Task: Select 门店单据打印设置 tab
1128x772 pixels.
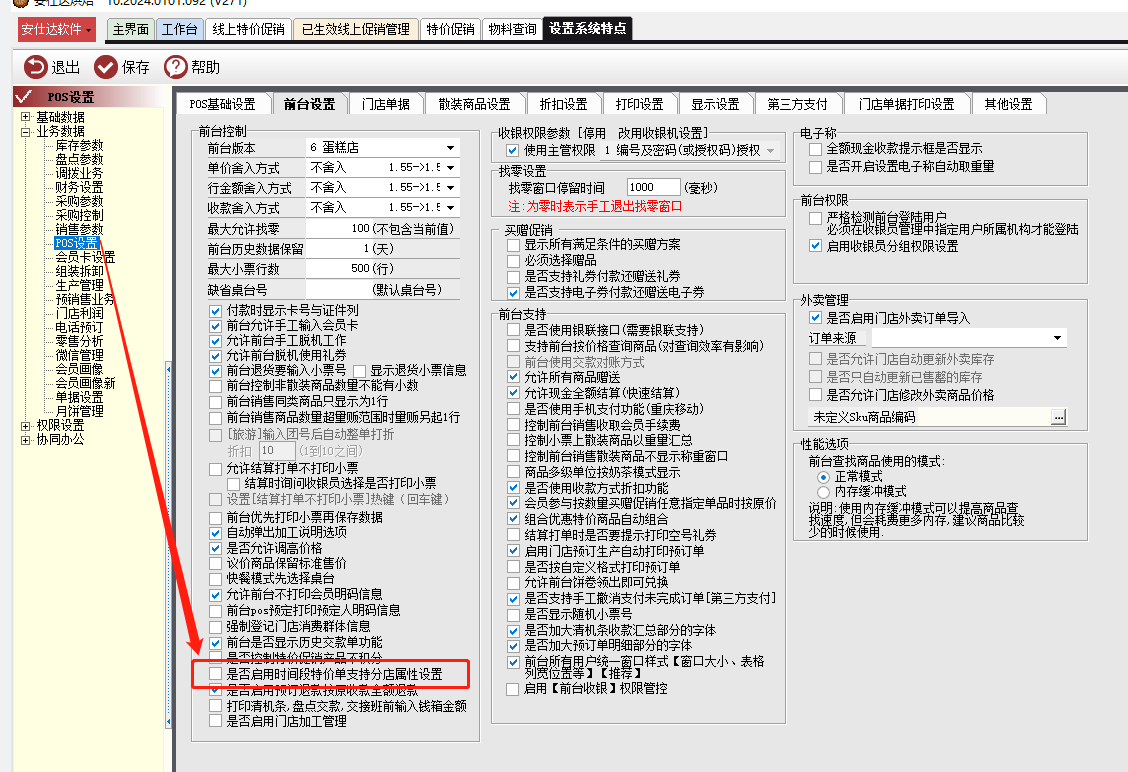Action: [x=906, y=104]
